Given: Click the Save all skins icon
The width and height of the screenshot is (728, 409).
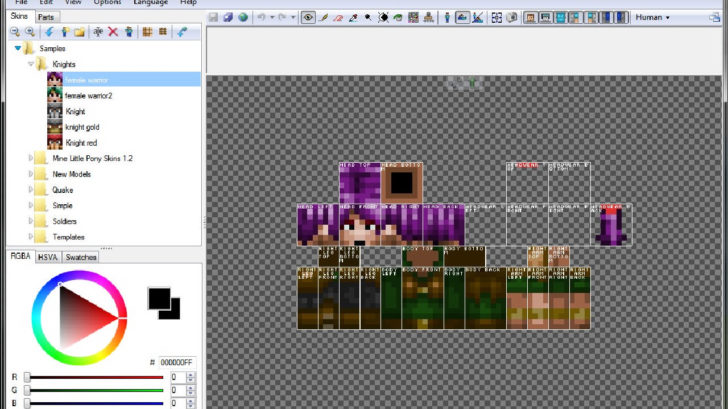Looking at the screenshot, I should point(228,18).
